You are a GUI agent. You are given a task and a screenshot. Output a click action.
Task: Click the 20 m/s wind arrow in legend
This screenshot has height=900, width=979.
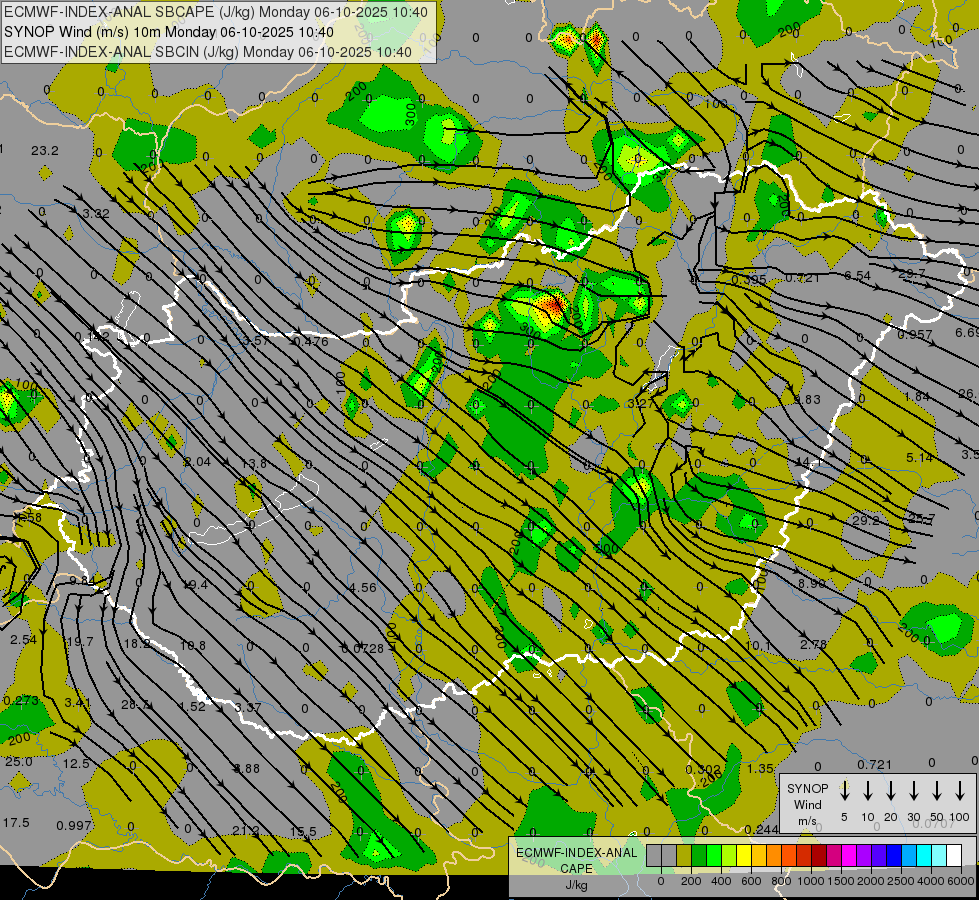tap(891, 791)
